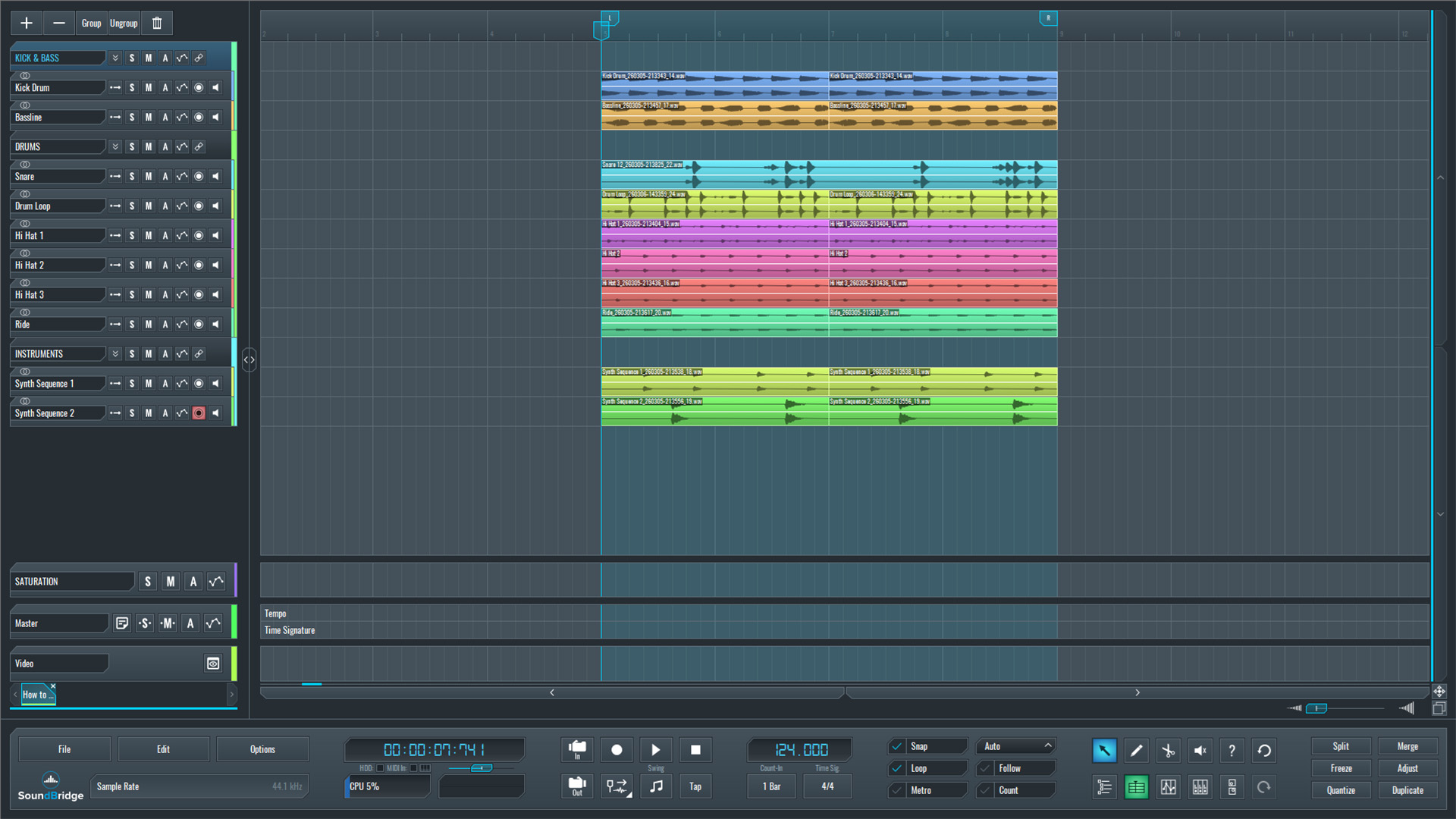Open help with the question mark icon
This screenshot has height=819, width=1456.
pyautogui.click(x=1232, y=750)
